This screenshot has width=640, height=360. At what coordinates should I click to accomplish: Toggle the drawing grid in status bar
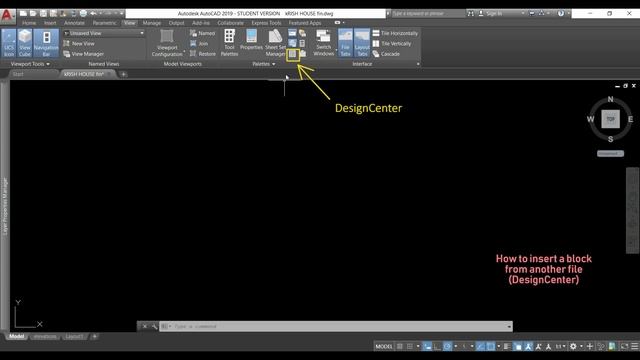400,347
